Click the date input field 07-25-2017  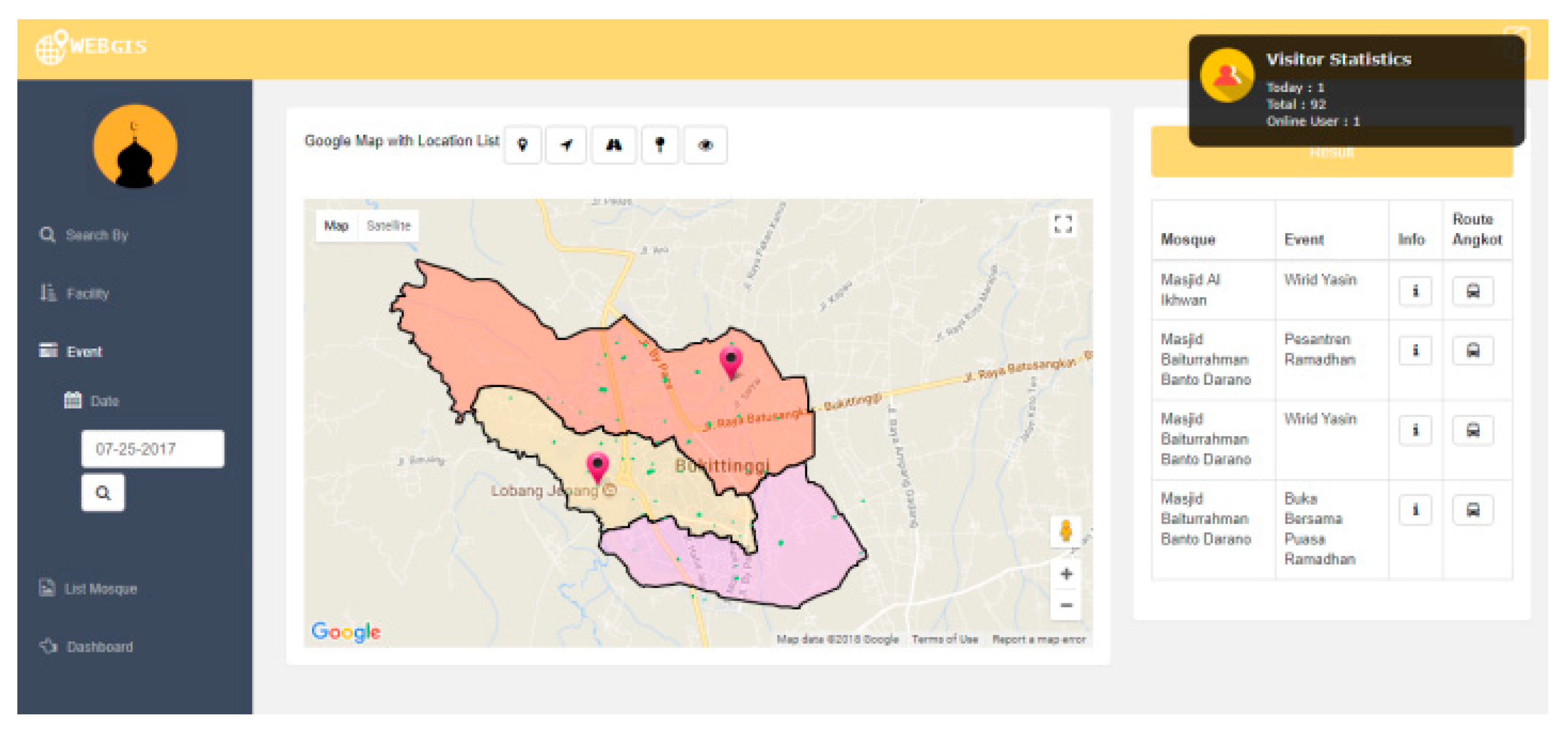click(152, 449)
